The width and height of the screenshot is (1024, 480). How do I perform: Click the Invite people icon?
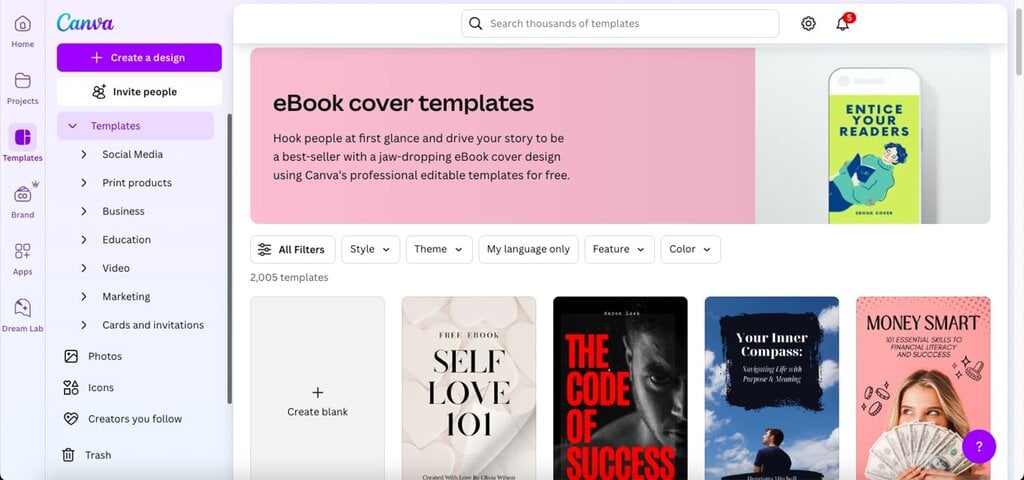pyautogui.click(x=99, y=91)
